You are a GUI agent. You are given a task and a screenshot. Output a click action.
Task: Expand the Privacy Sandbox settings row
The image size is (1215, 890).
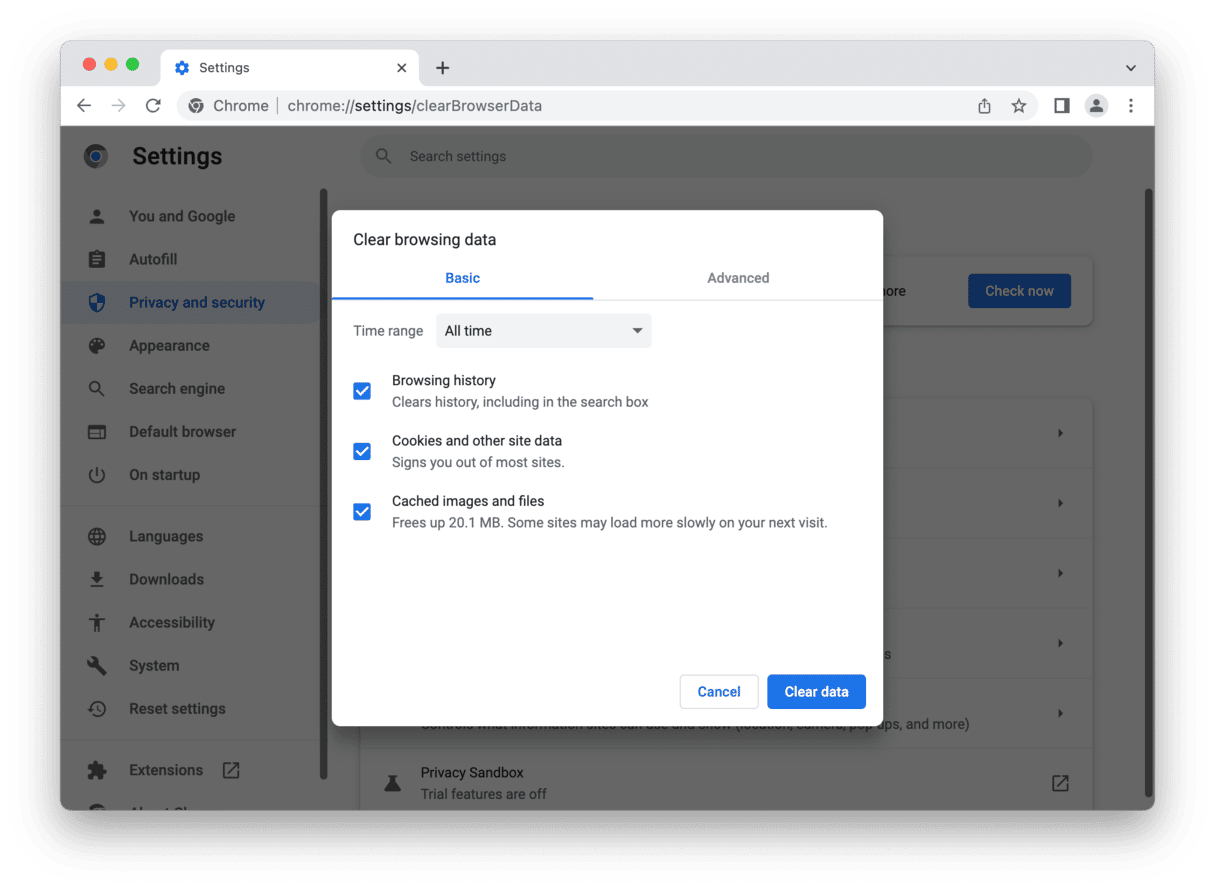(1060, 783)
